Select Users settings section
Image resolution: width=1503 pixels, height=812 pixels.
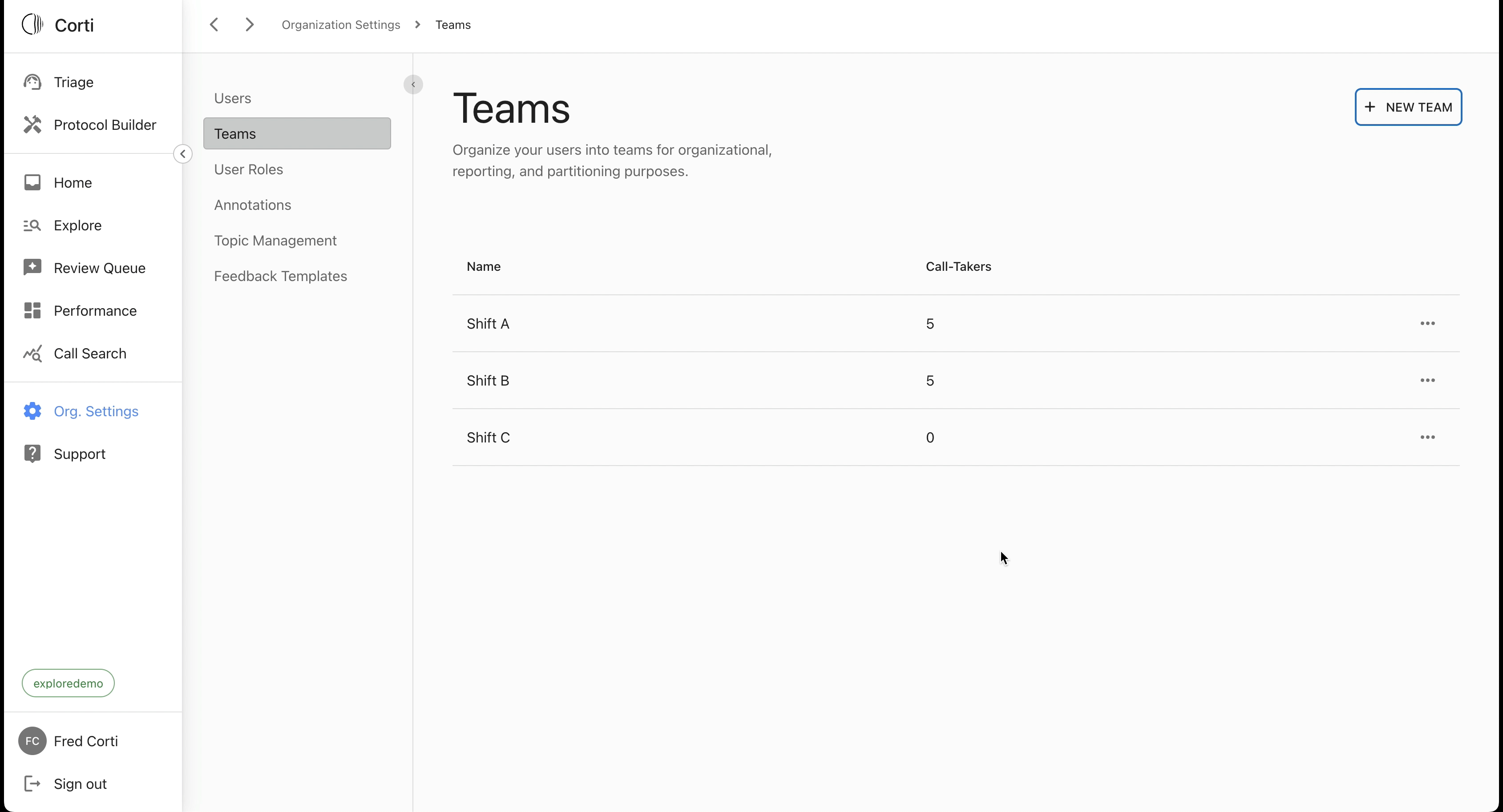coord(232,98)
